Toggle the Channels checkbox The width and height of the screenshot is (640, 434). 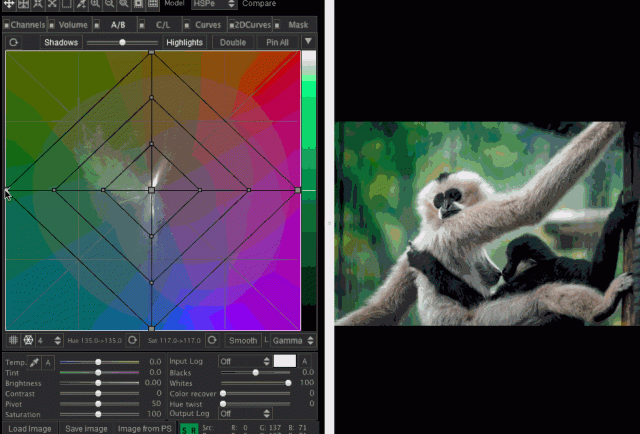pos(7,25)
